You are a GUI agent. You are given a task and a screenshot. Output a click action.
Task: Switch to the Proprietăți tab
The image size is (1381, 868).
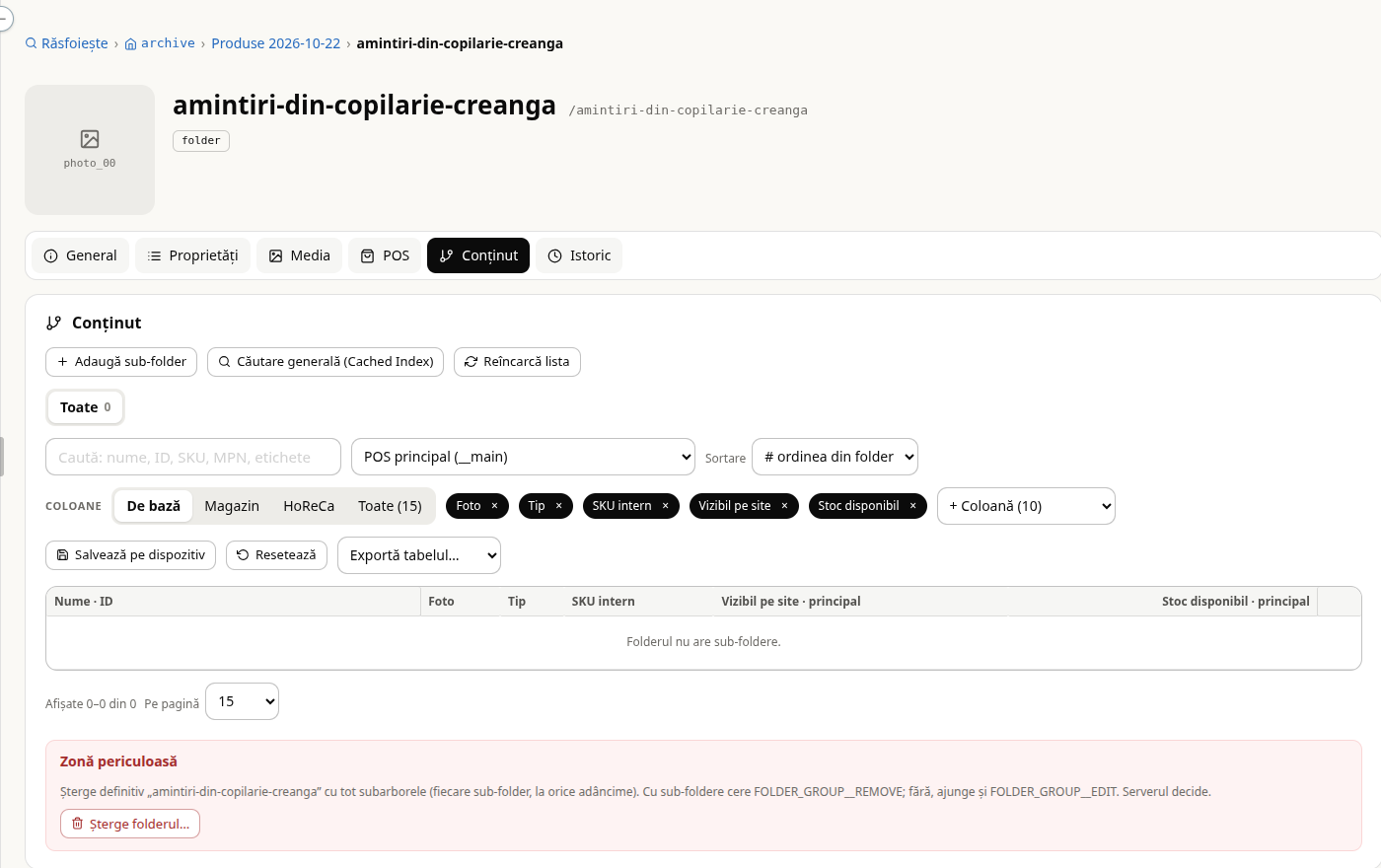pyautogui.click(x=193, y=255)
